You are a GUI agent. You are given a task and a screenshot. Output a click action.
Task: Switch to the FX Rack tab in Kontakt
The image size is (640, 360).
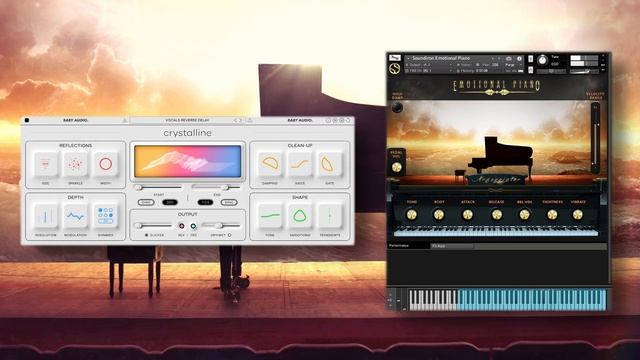[452, 246]
